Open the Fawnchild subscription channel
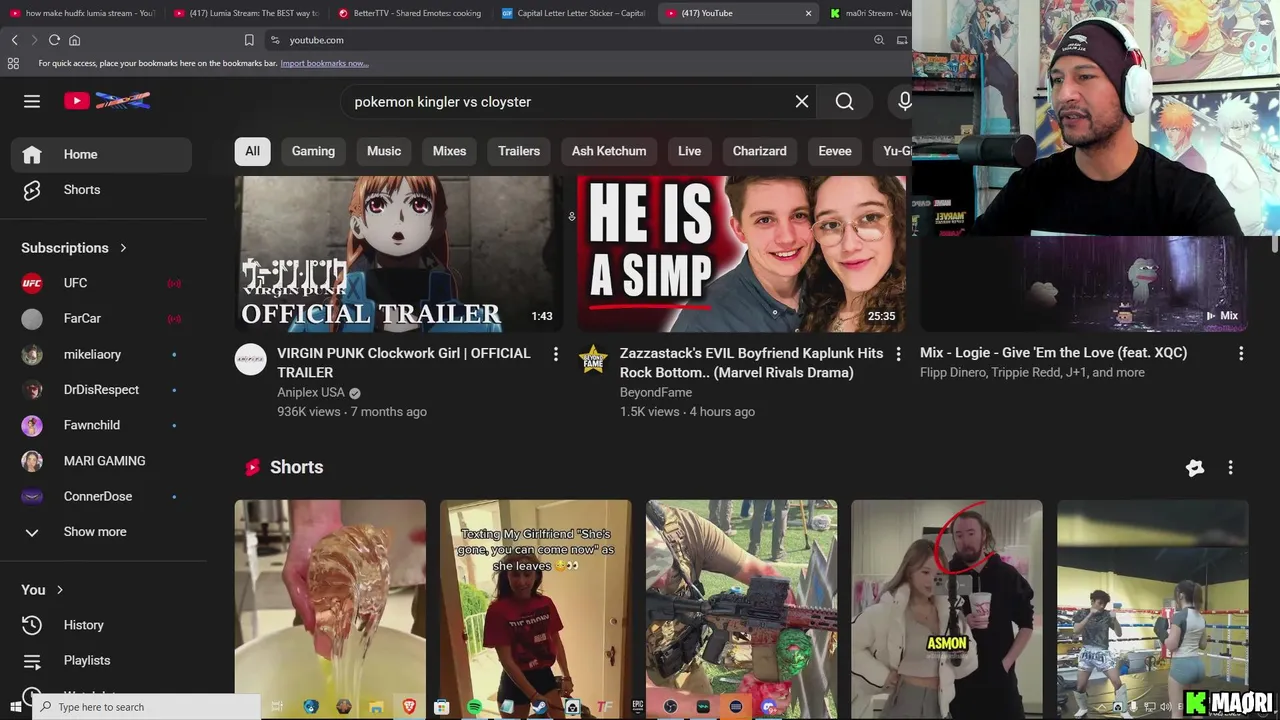The height and width of the screenshot is (720, 1280). (101, 425)
